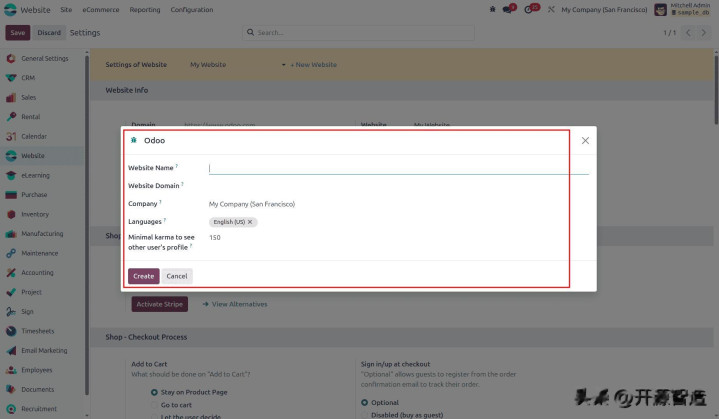Image resolution: width=719 pixels, height=419 pixels.
Task: Open the Site menu
Action: point(66,10)
